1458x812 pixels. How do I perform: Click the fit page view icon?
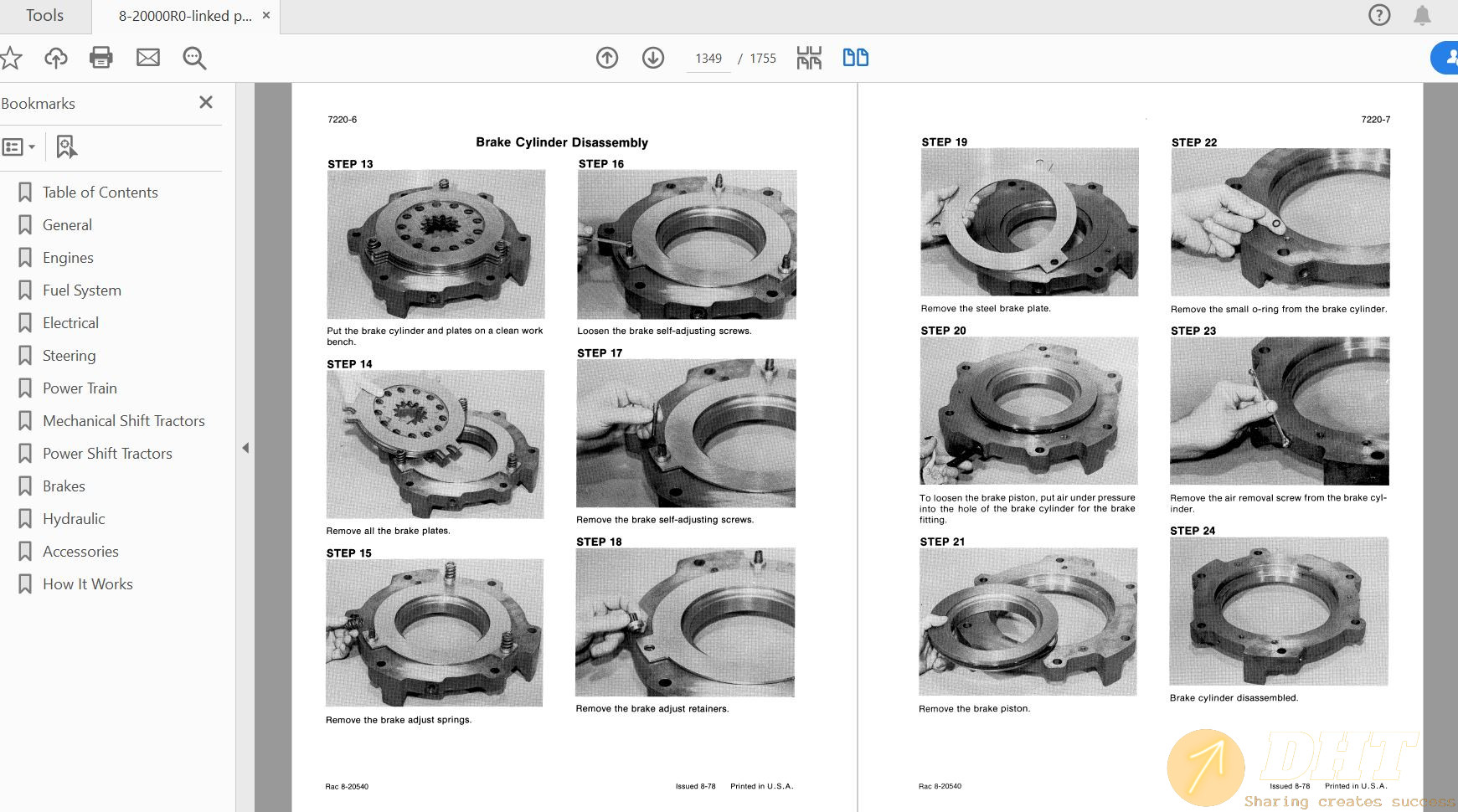tap(809, 58)
